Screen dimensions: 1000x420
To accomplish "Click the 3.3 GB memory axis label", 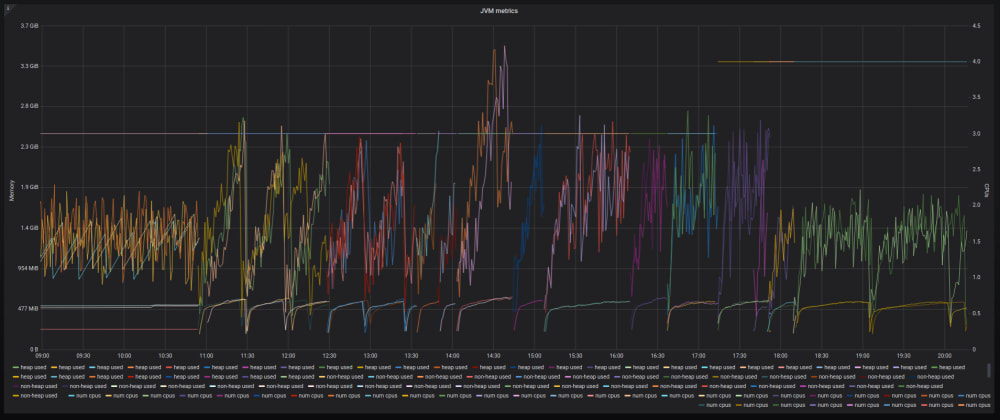I will pyautogui.click(x=30, y=66).
